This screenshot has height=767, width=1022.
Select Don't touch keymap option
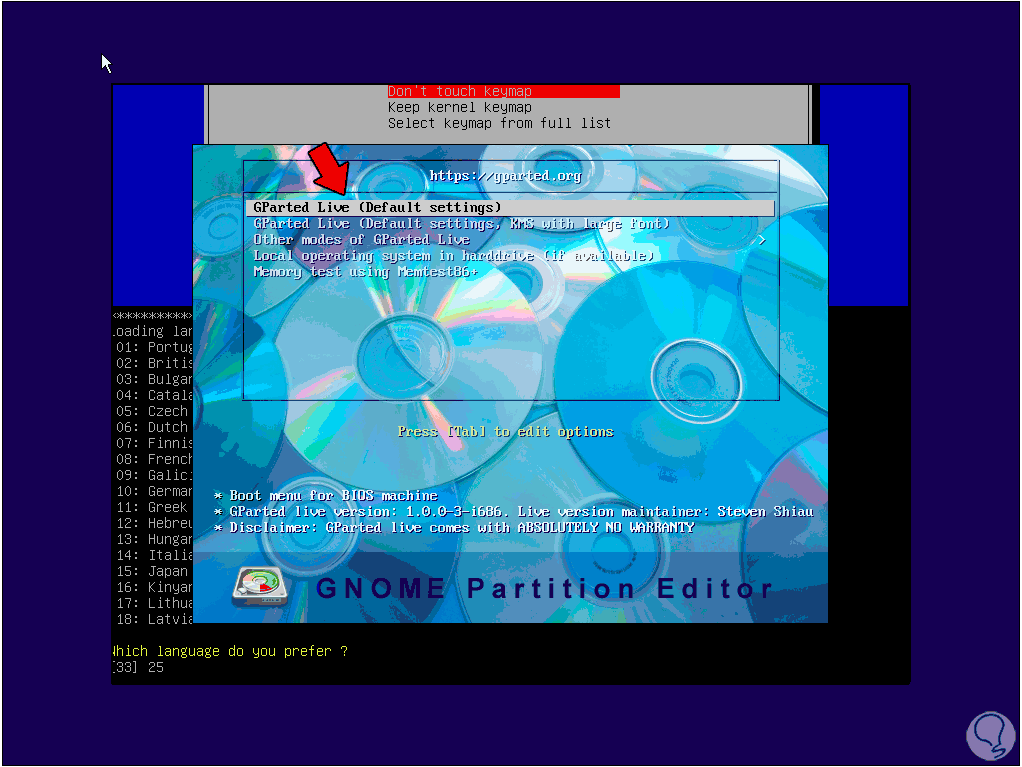503,91
